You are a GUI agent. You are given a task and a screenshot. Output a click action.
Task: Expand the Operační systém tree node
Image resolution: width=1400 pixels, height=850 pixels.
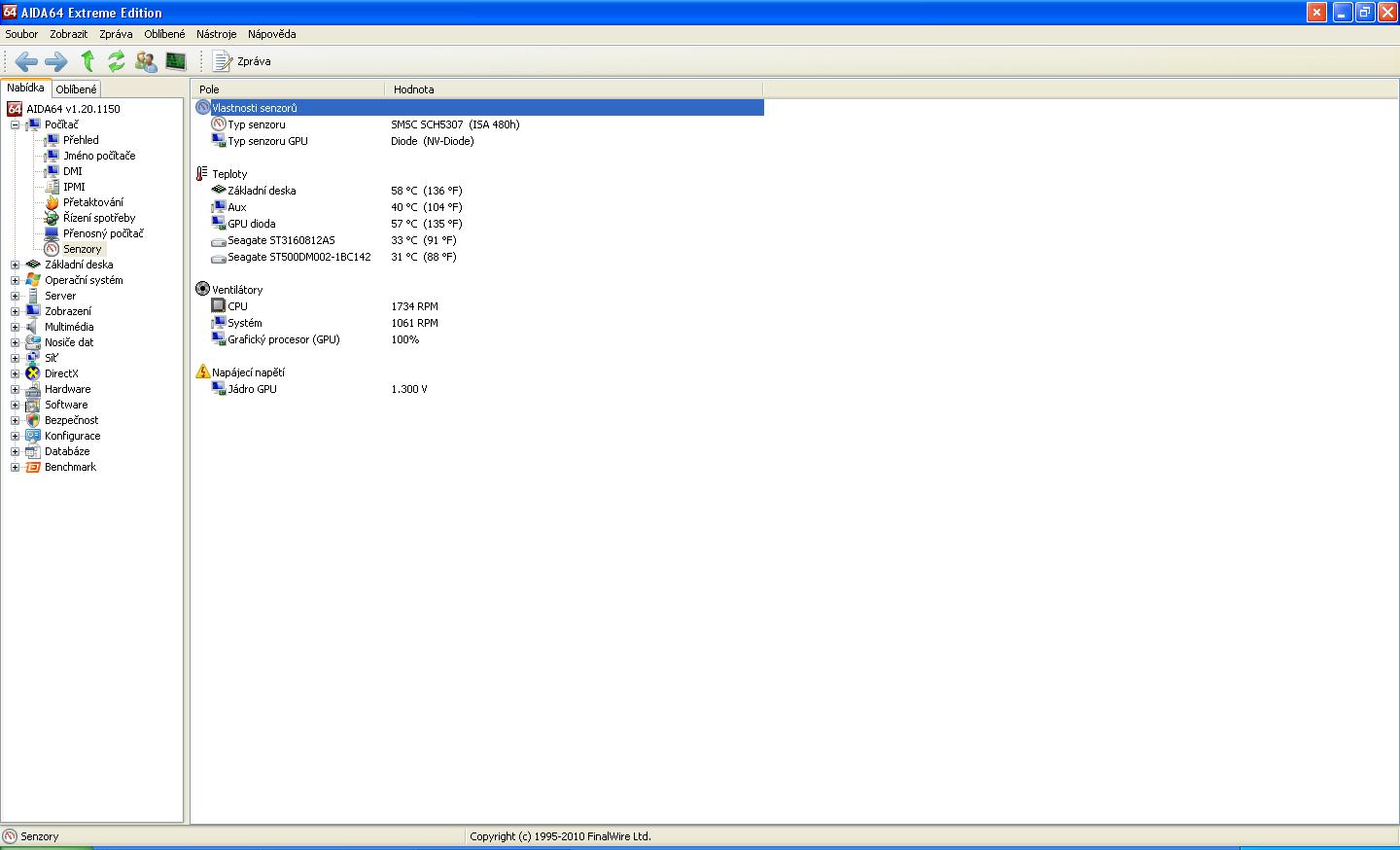[15, 280]
